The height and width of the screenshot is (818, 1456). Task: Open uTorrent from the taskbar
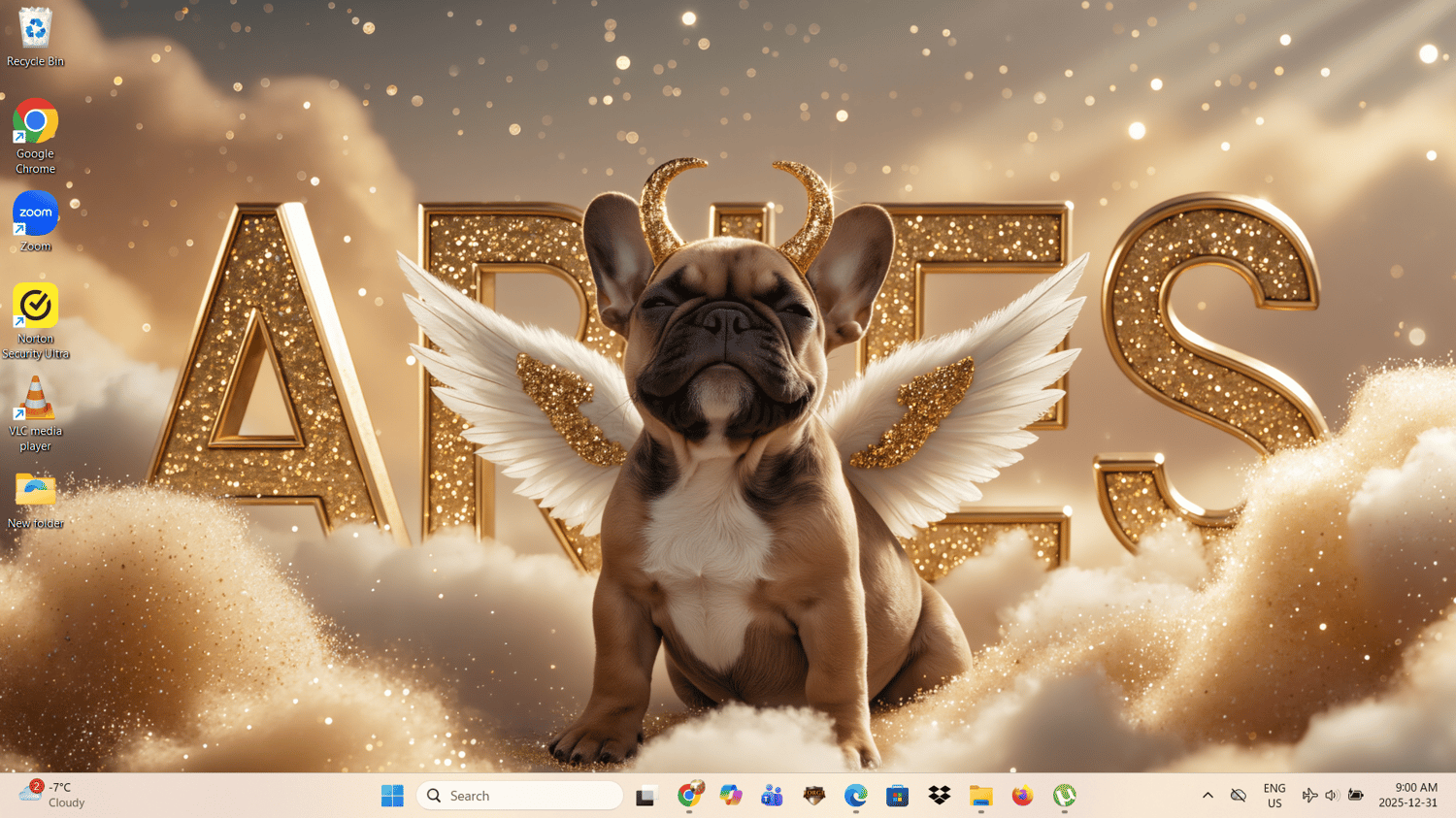pos(1065,796)
